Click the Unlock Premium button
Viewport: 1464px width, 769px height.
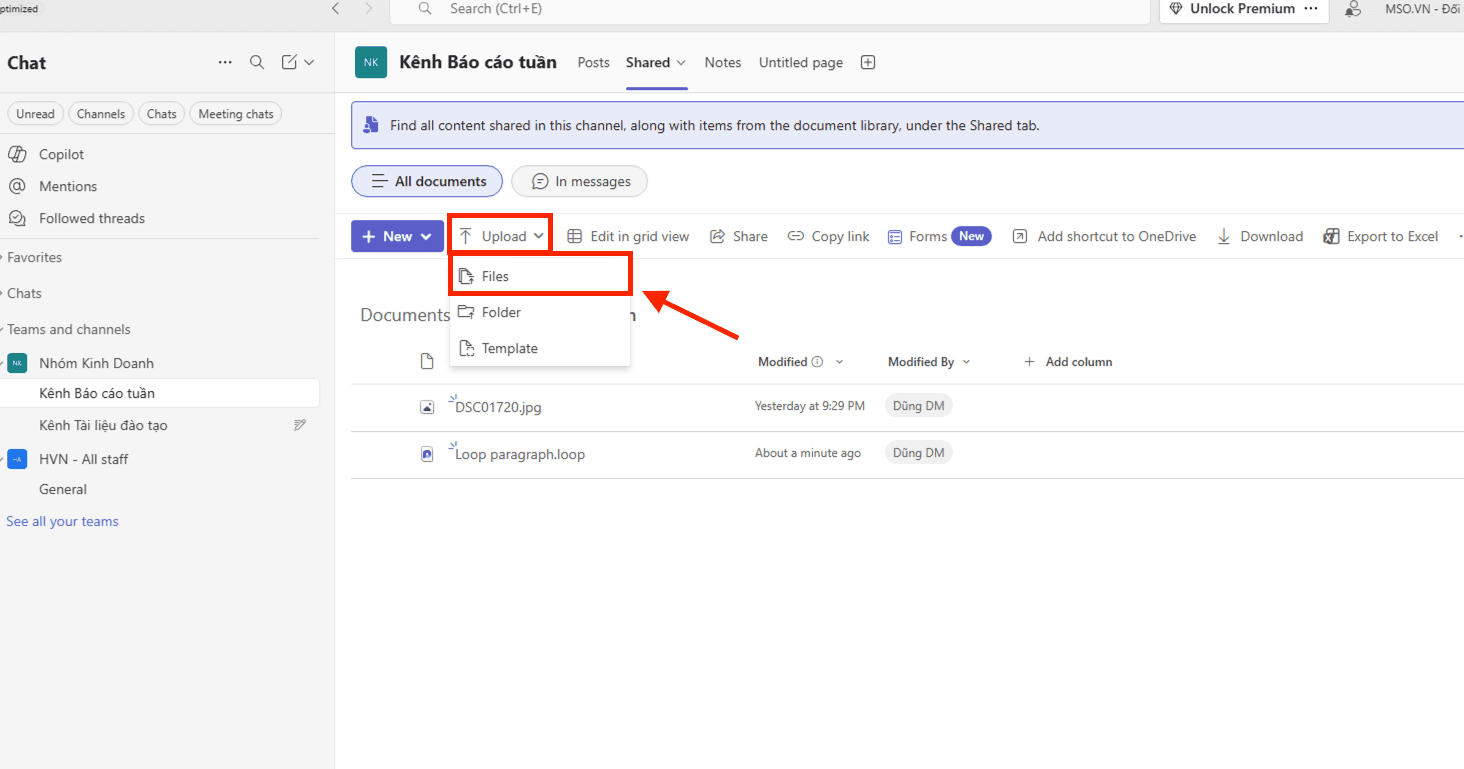click(1243, 9)
